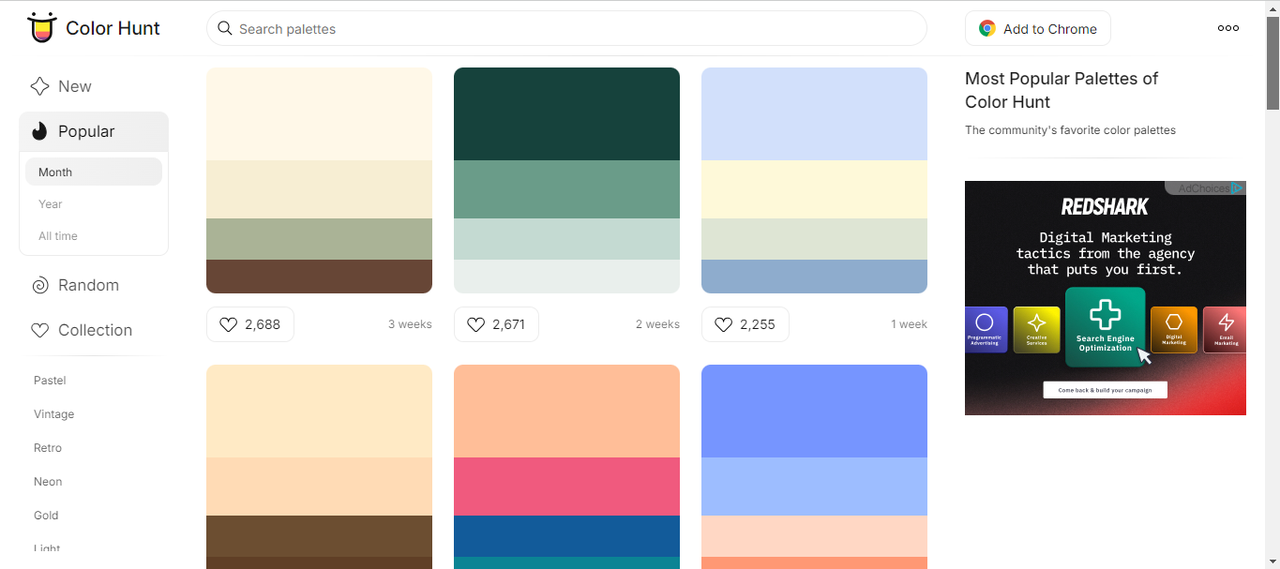Like the palette with 2,688 likes

coord(250,324)
